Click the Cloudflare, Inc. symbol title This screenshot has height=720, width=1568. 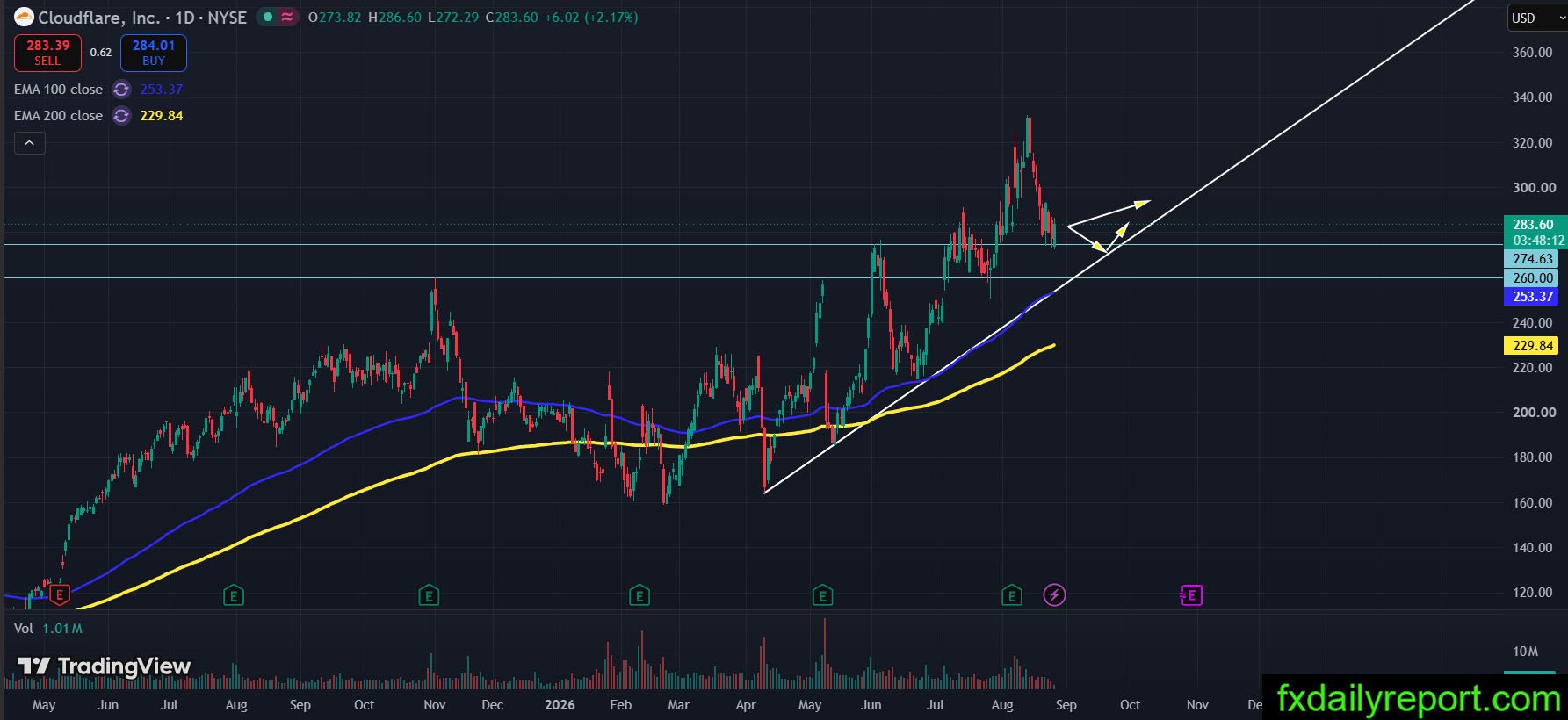tap(99, 18)
